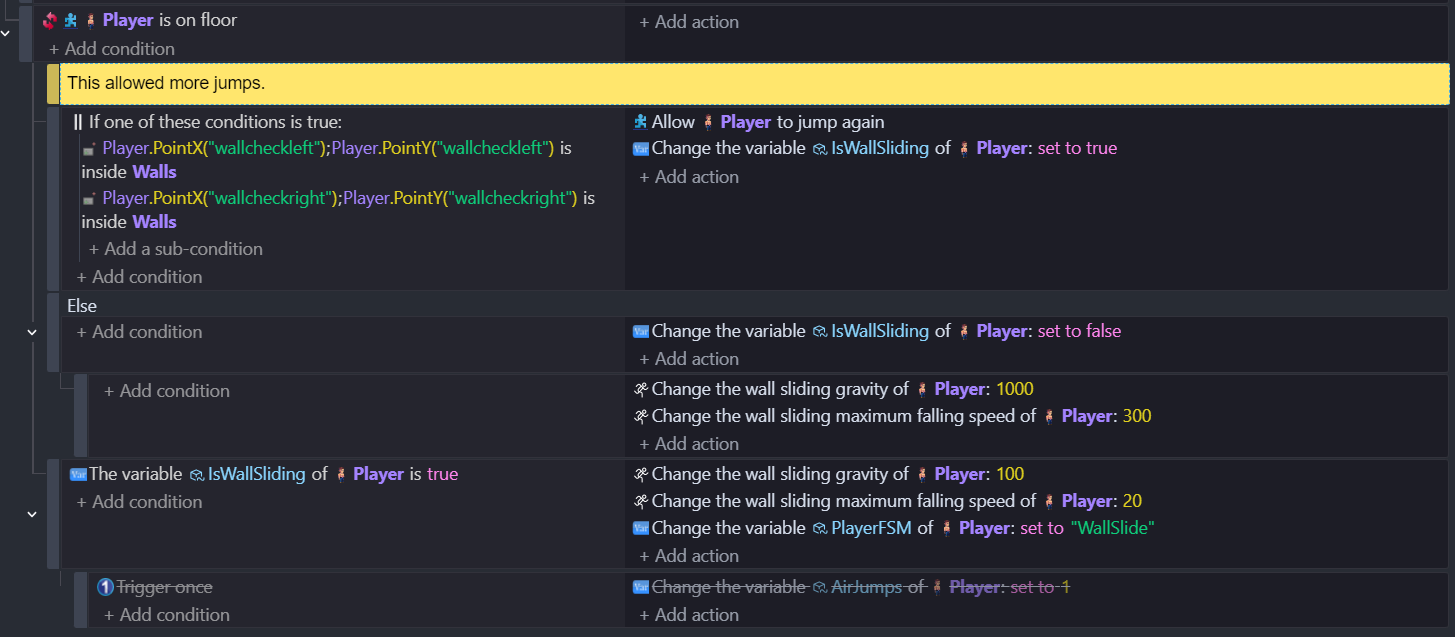Add condition below the Trigger once condition
Image resolution: width=1455 pixels, height=637 pixels.
[x=166, y=615]
